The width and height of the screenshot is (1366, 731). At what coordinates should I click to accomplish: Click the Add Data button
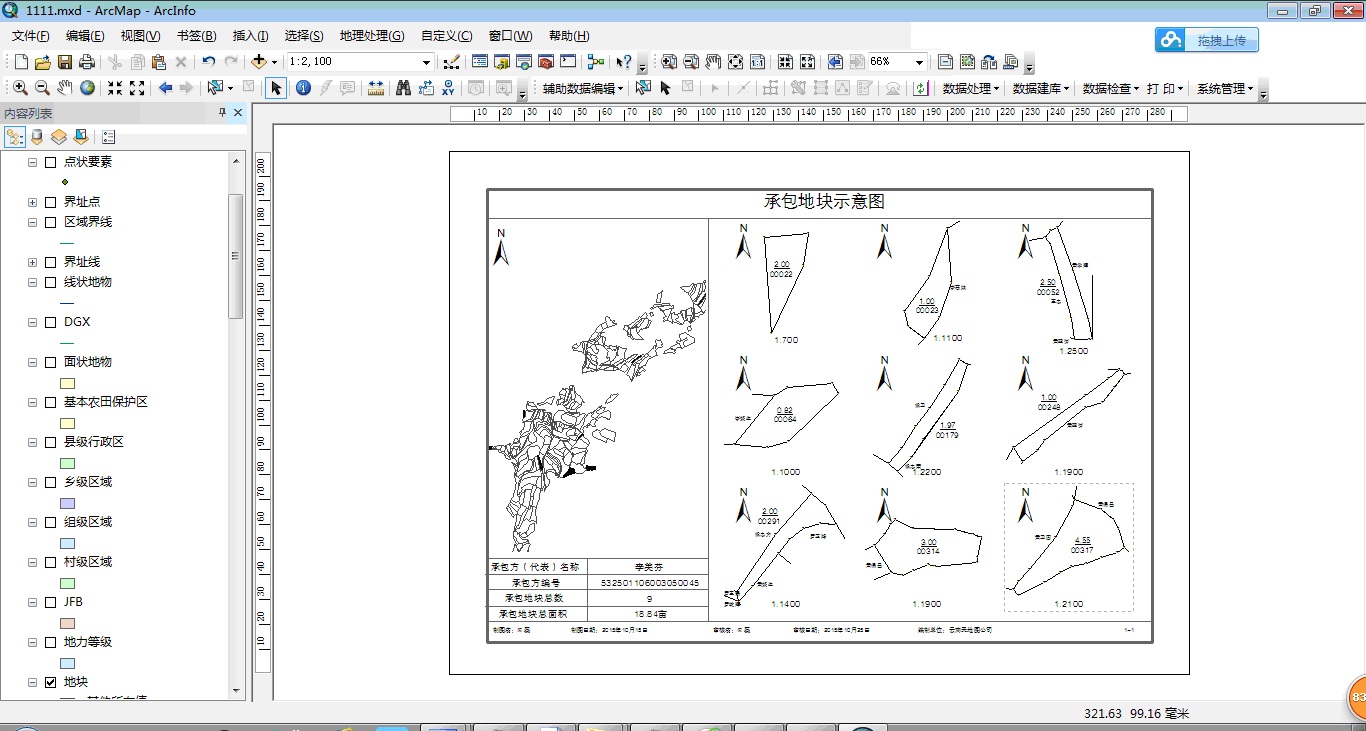pos(258,62)
